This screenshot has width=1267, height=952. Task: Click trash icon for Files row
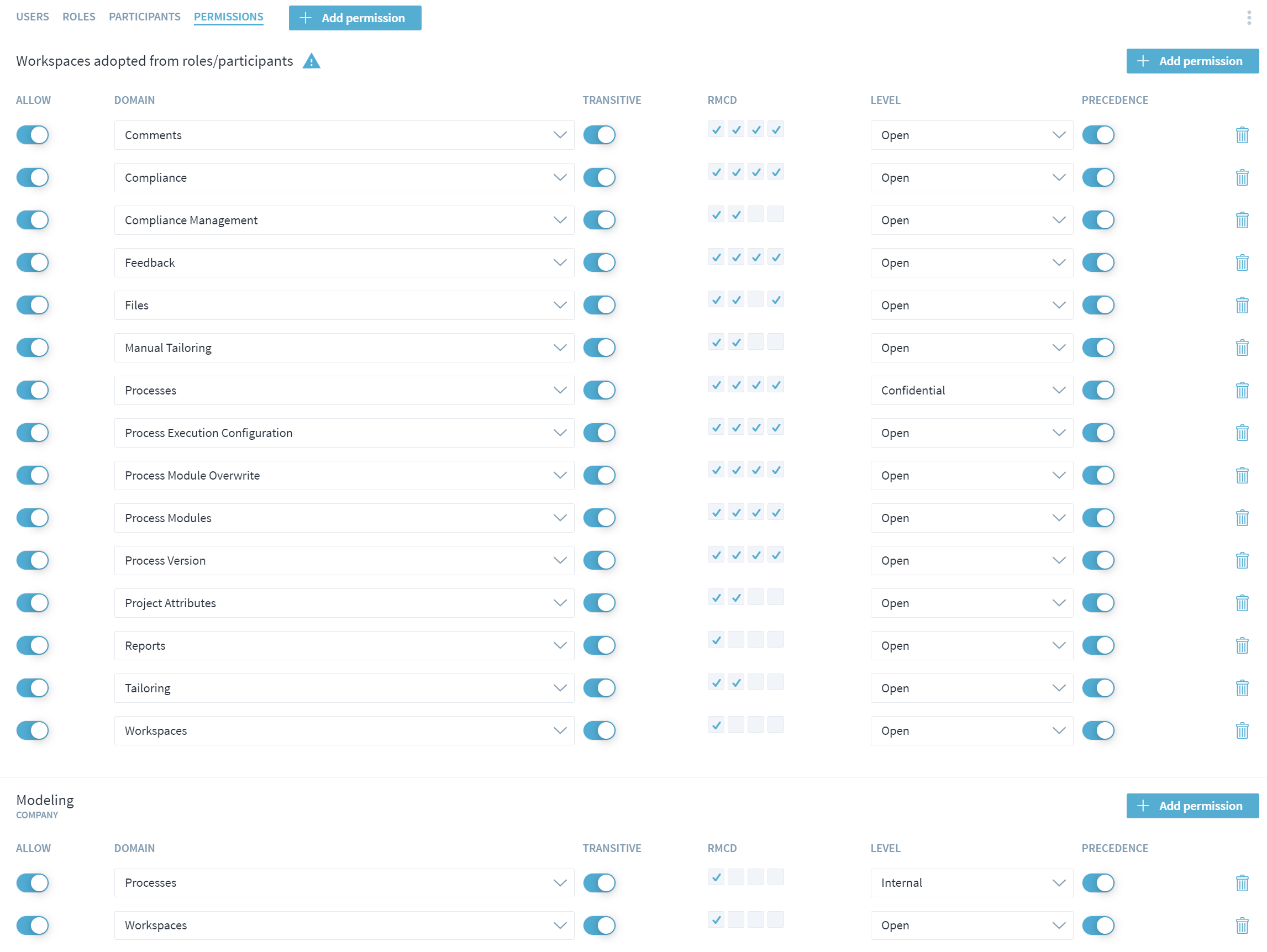click(x=1241, y=306)
